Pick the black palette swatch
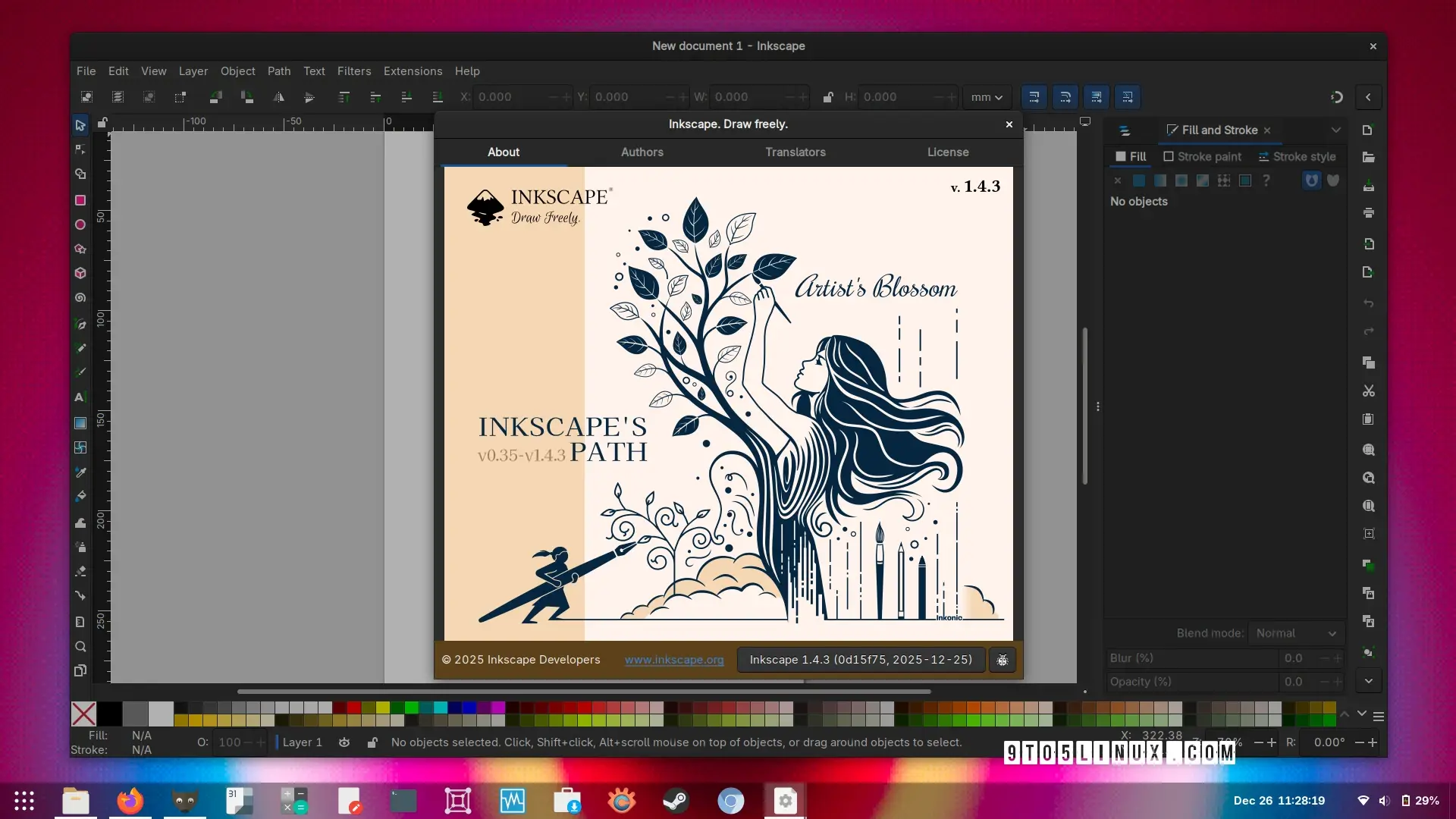1456x819 pixels. coord(109,714)
